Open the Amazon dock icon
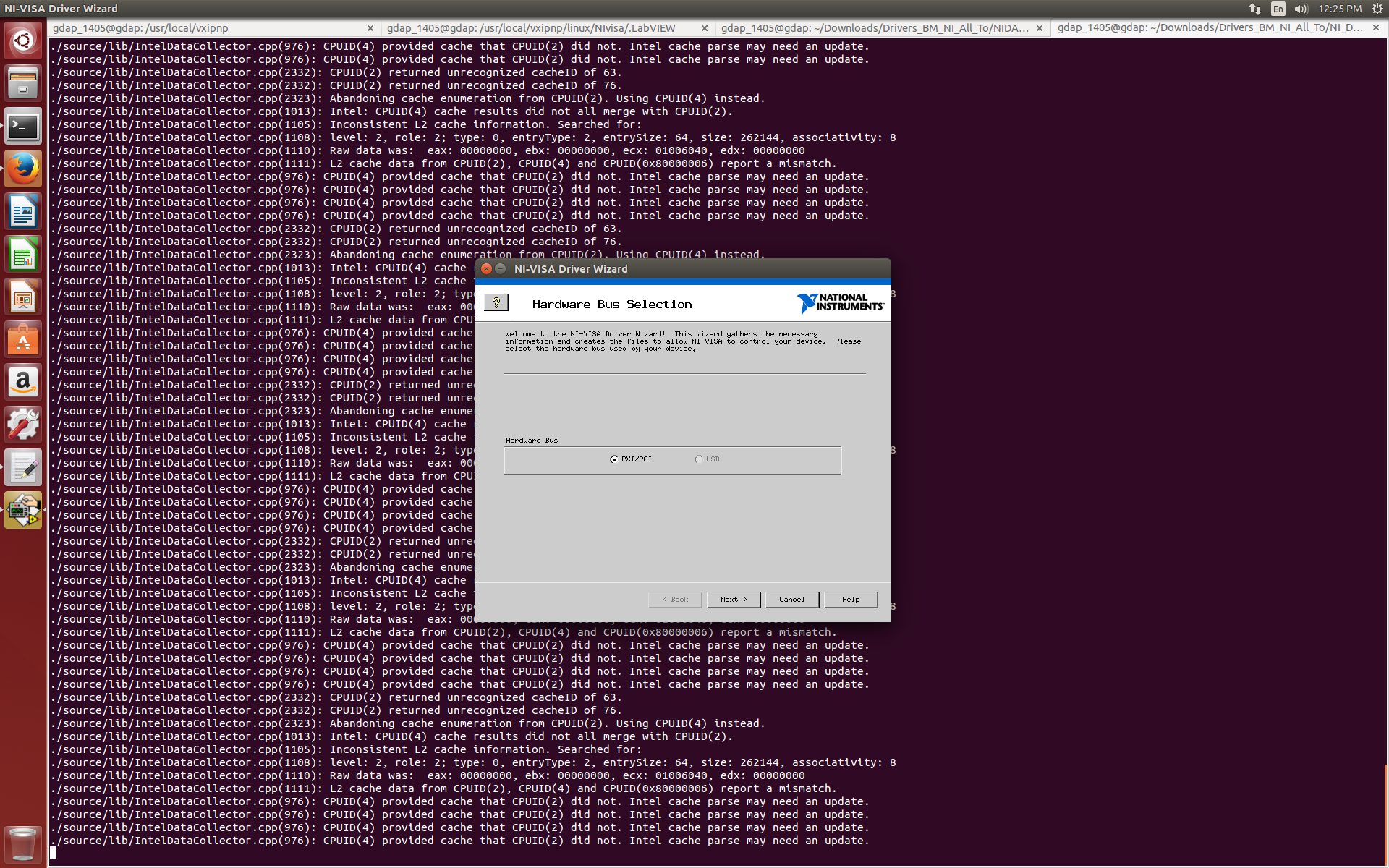Screen dimensions: 1389x868 coord(23,383)
